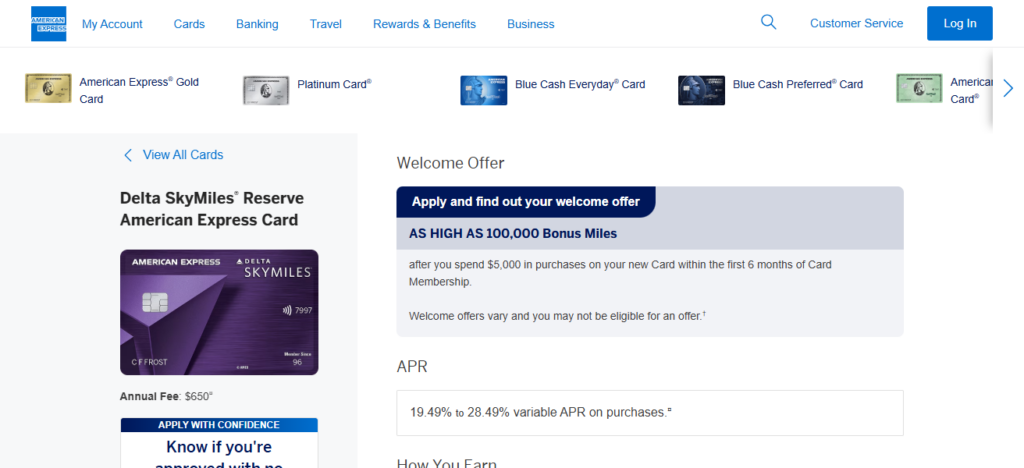Screen dimensions: 1024x468
Task: Click the American Express logo
Action: click(48, 23)
